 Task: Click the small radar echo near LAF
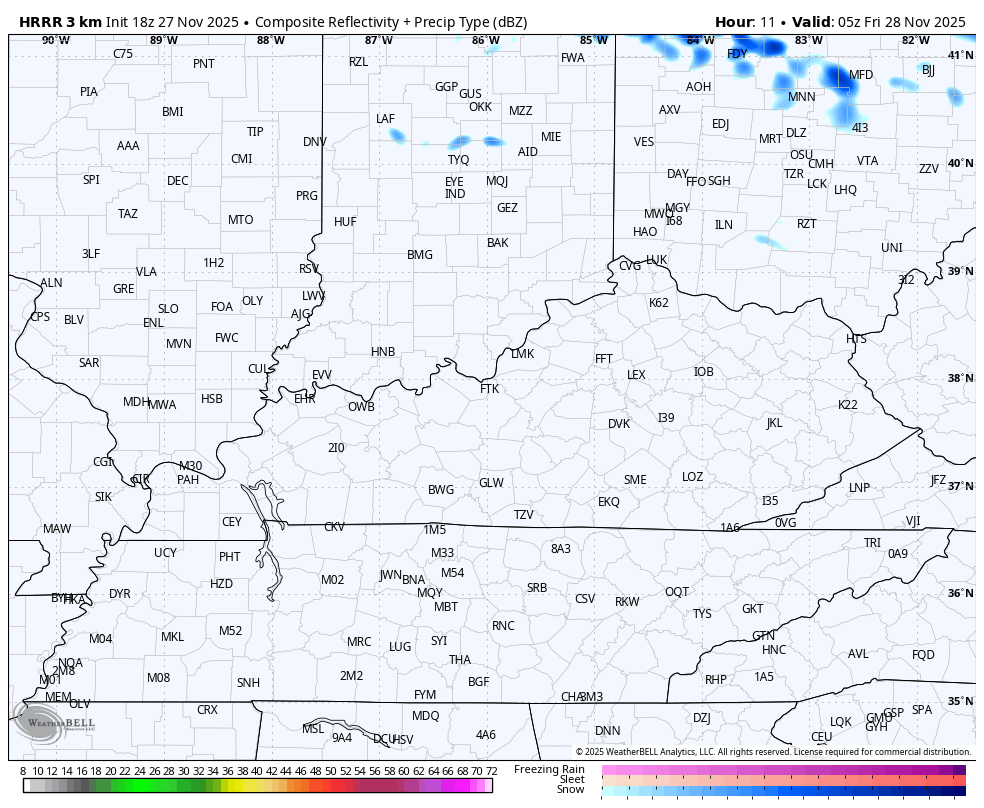(396, 134)
